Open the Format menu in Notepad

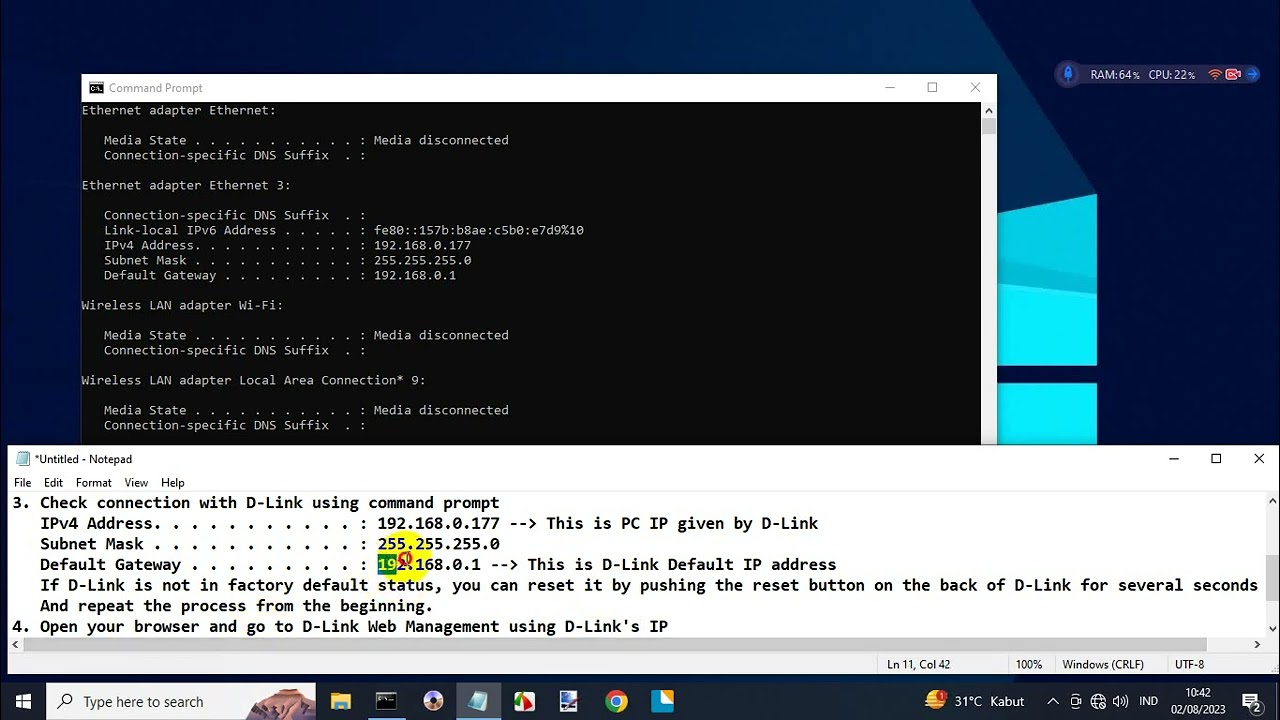click(x=94, y=483)
